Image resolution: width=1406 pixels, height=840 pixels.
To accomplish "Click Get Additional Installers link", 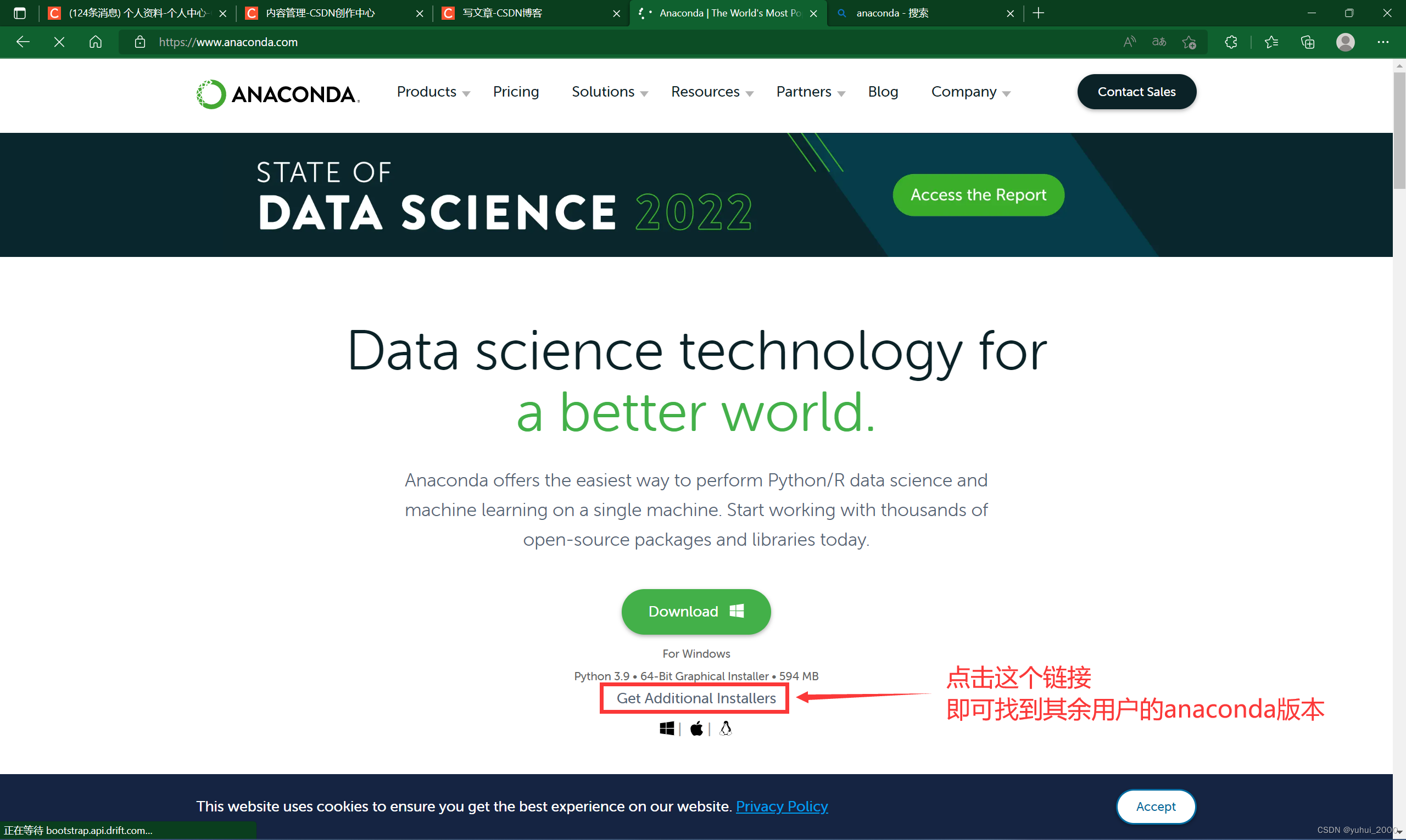I will tap(697, 697).
